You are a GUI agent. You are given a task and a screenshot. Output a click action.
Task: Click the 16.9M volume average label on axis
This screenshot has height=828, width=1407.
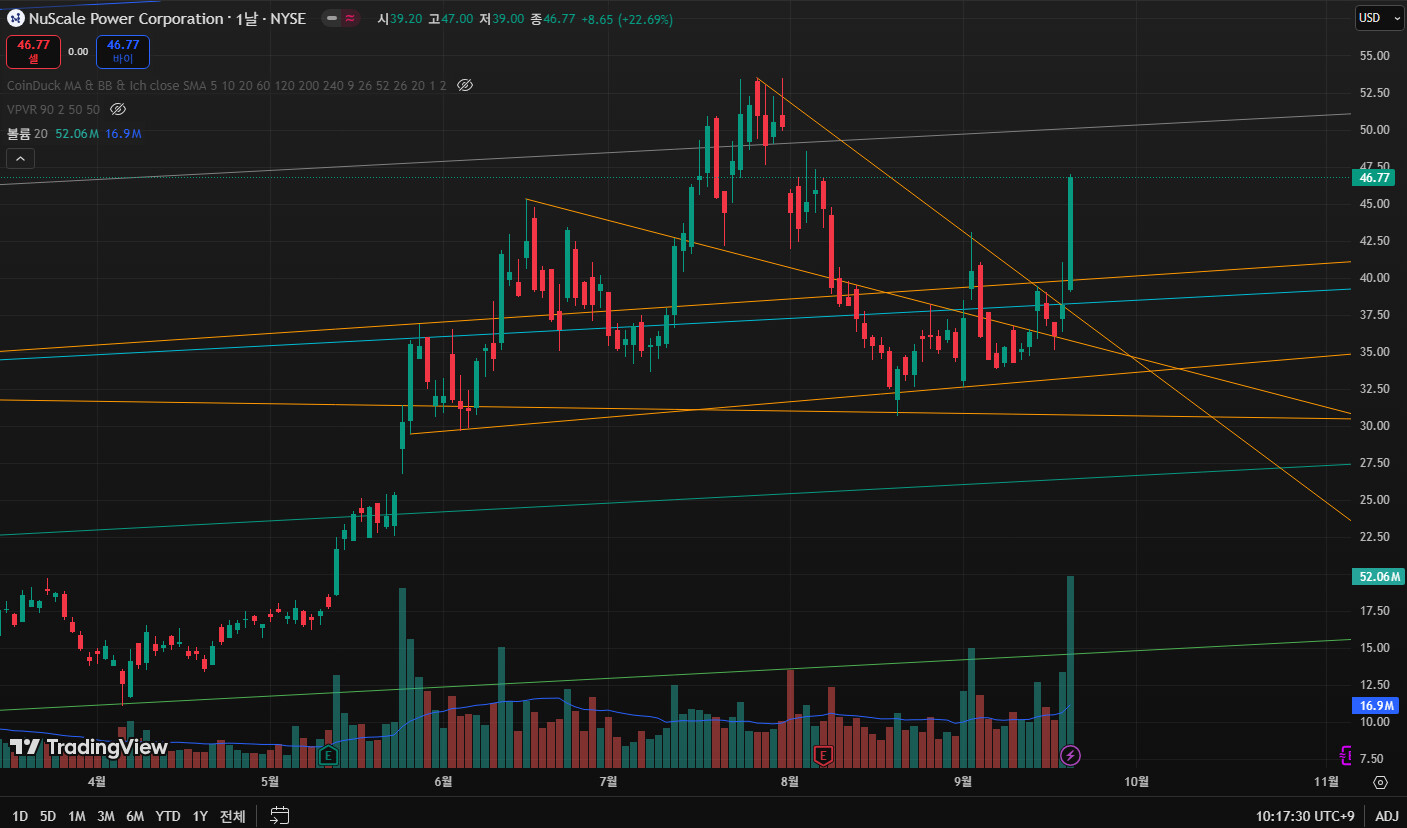pyautogui.click(x=1376, y=706)
